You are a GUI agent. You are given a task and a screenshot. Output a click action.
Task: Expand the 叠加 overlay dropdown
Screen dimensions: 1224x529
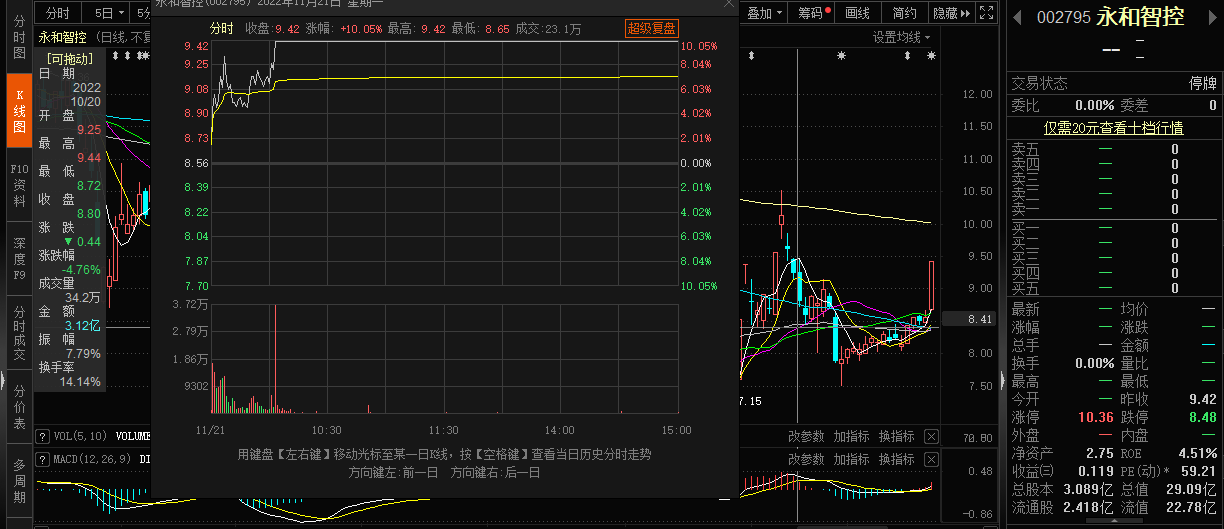tap(765, 13)
